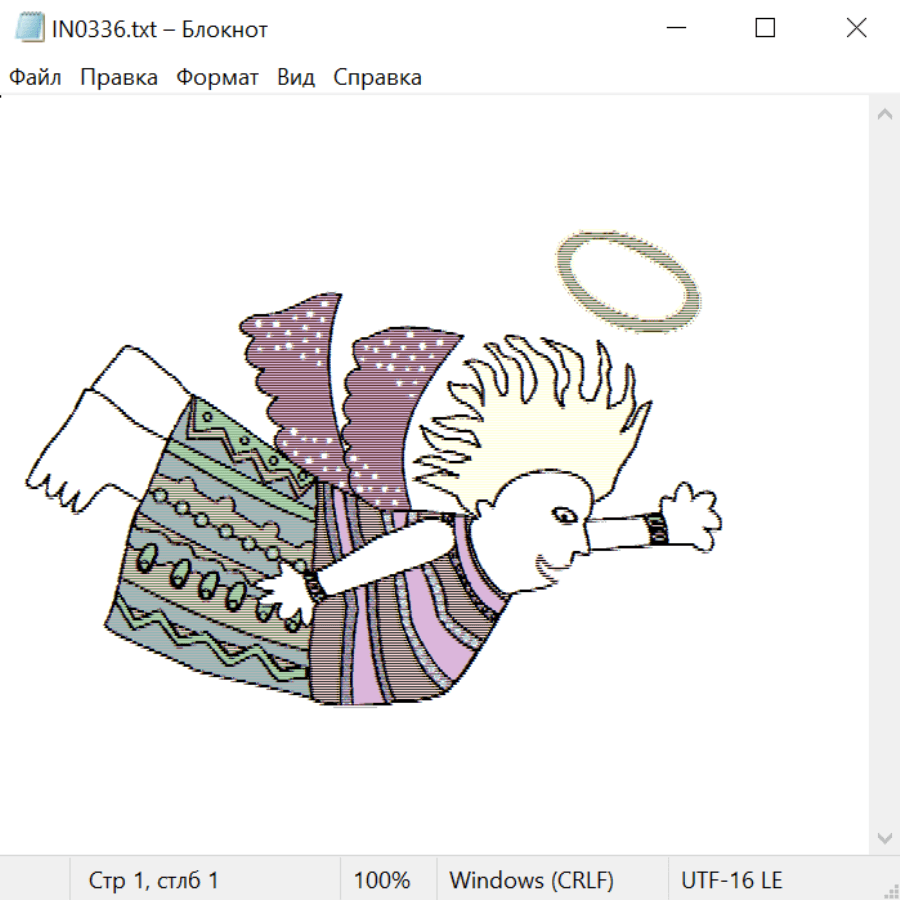The width and height of the screenshot is (900, 900).
Task: Click the scroll up arrow
Action: pyautogui.click(x=884, y=115)
